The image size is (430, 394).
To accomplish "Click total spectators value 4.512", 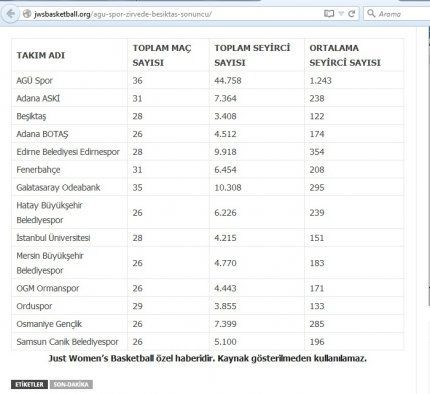I will (225, 134).
